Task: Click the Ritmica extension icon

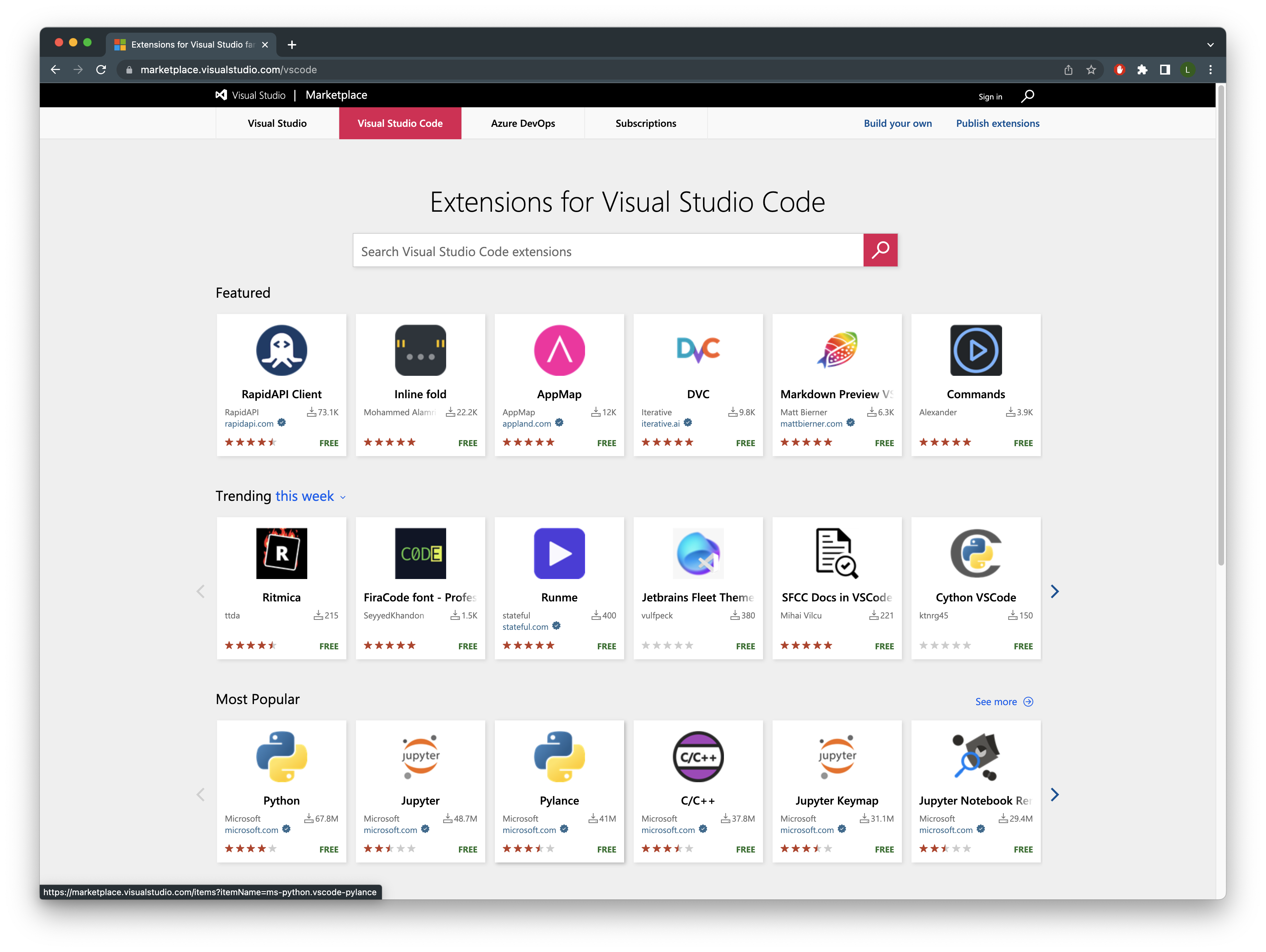Action: click(281, 553)
